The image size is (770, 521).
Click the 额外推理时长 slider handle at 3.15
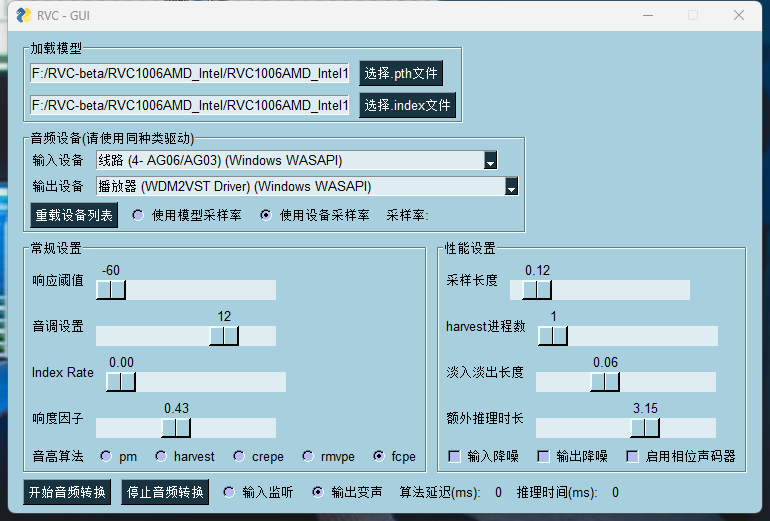pos(645,428)
